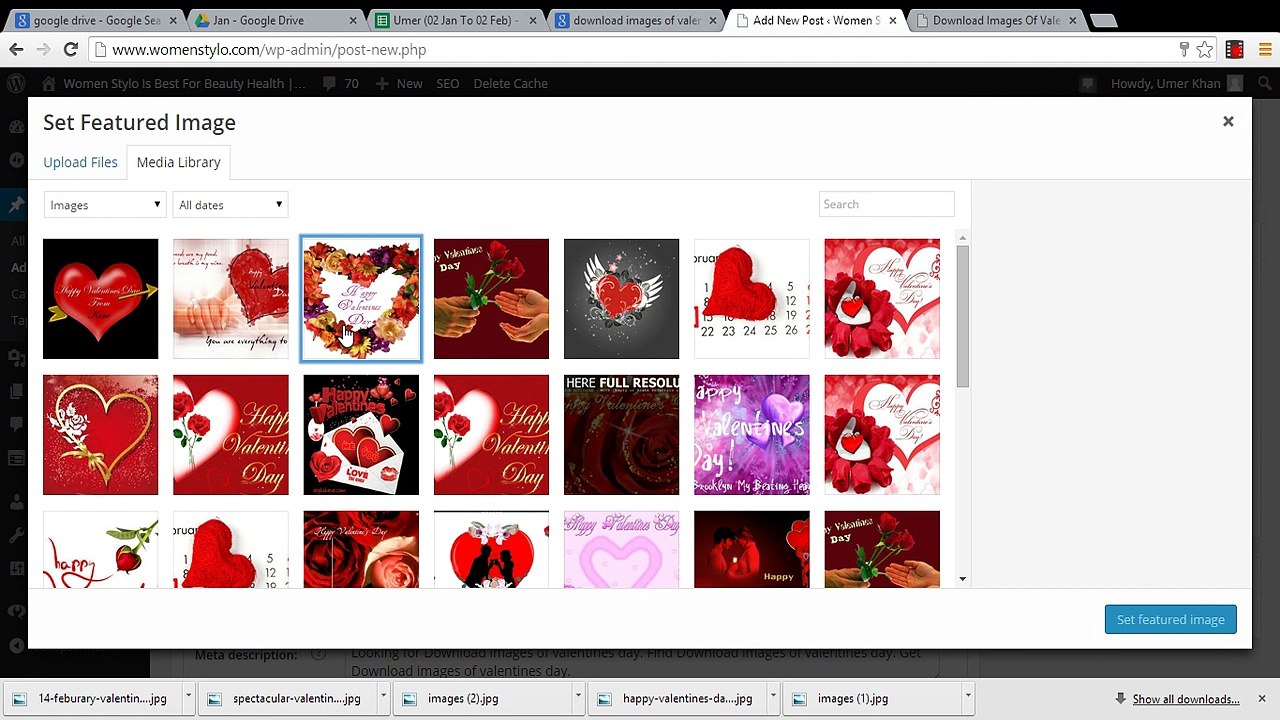The height and width of the screenshot is (720, 1280).
Task: Select the HERE FULL RESOLU rose thumbnail
Action: click(621, 435)
